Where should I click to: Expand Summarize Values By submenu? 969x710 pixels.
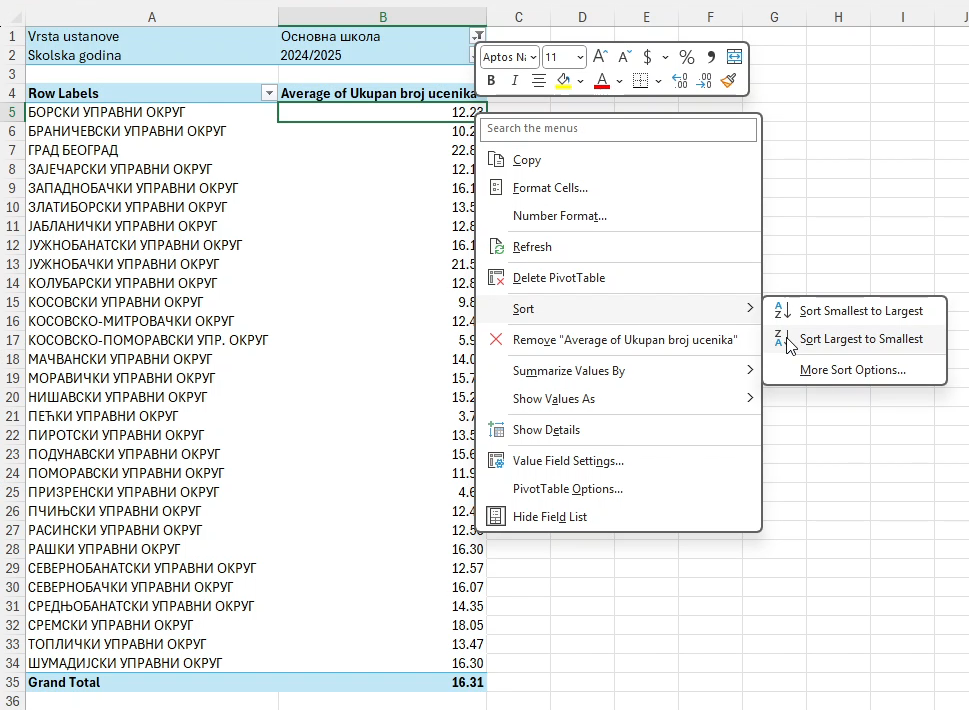620,370
